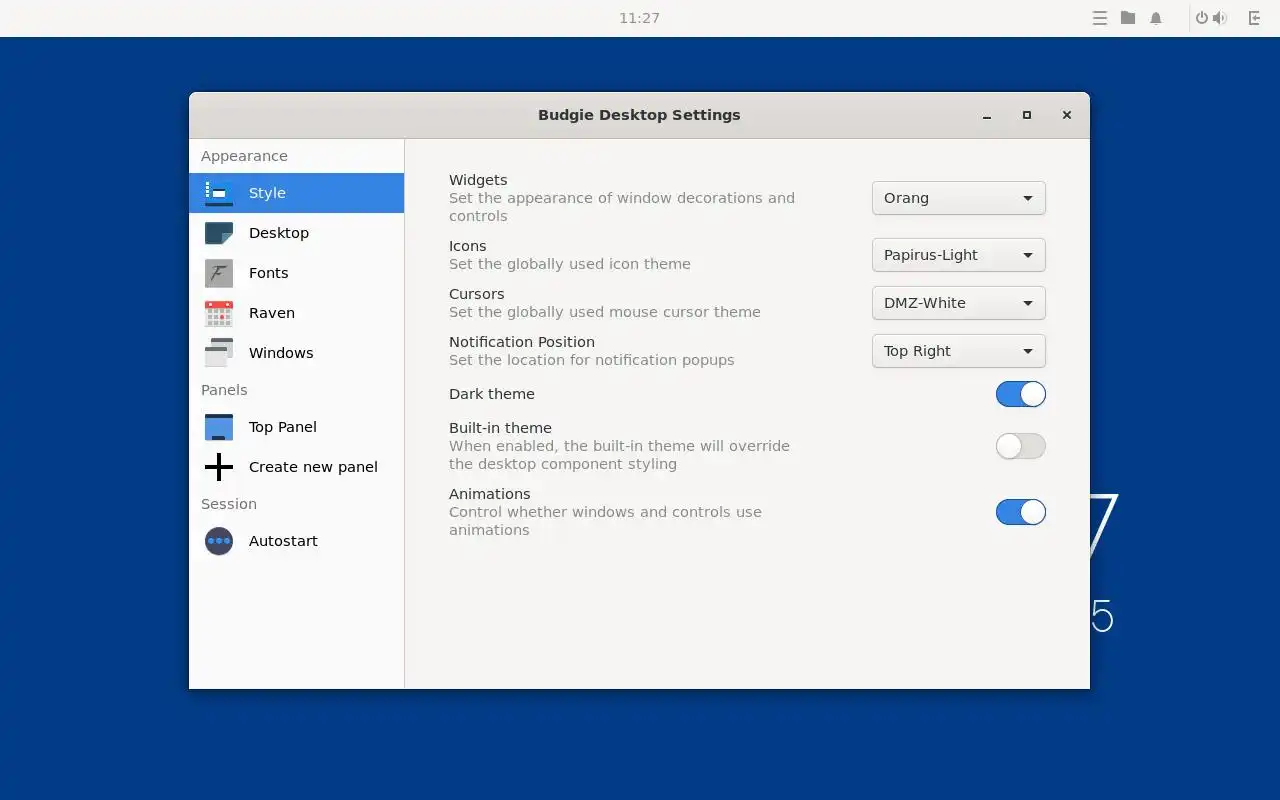Open the Widgets dropdown showing Orang
1280x800 pixels.
[x=959, y=198]
